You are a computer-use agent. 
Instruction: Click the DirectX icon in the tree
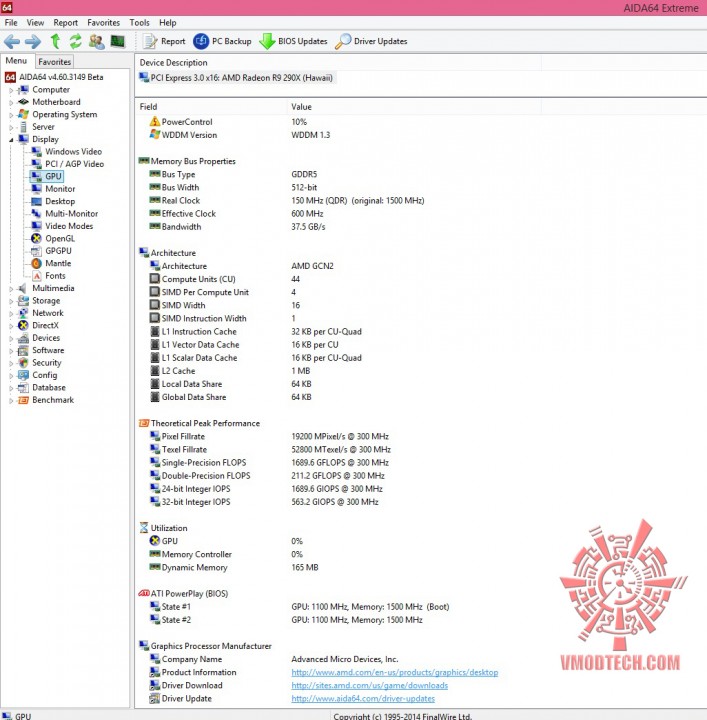[x=23, y=325]
